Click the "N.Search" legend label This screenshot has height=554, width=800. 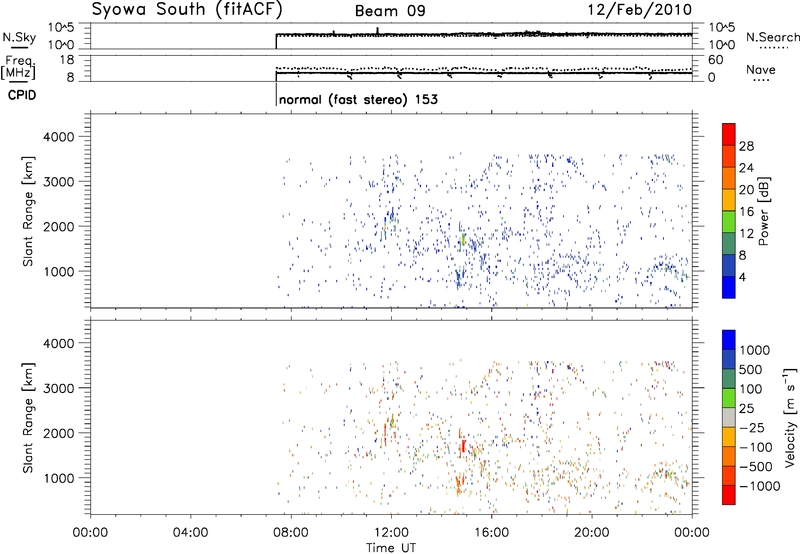point(772,37)
